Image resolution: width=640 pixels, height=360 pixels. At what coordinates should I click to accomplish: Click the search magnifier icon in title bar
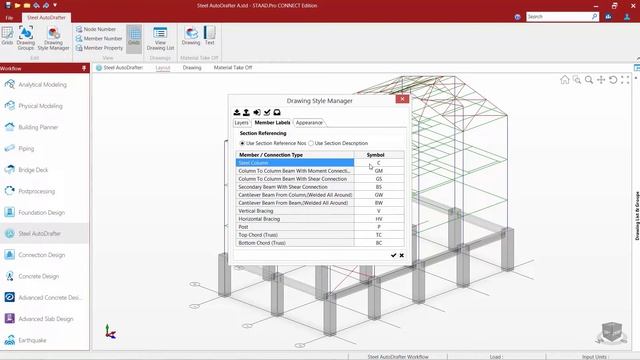pos(594,16)
